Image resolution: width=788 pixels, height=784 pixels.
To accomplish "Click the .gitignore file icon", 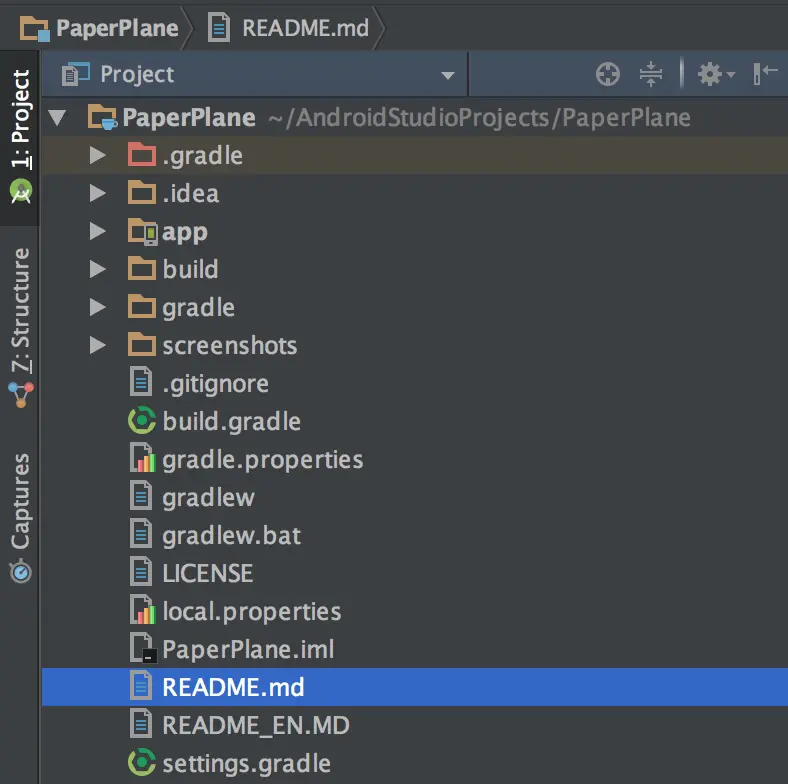I will pos(141,382).
